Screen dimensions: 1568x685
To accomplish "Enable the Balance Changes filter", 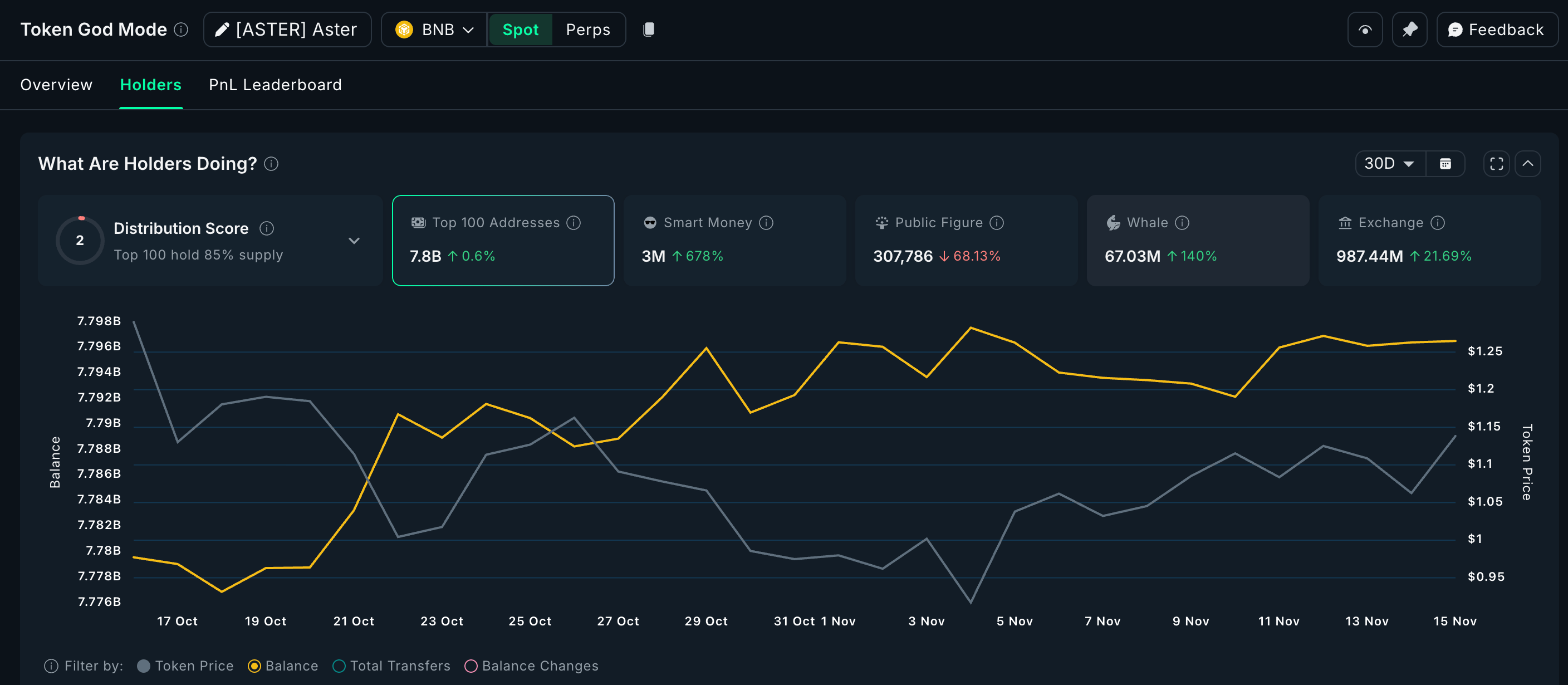I will pos(471,666).
